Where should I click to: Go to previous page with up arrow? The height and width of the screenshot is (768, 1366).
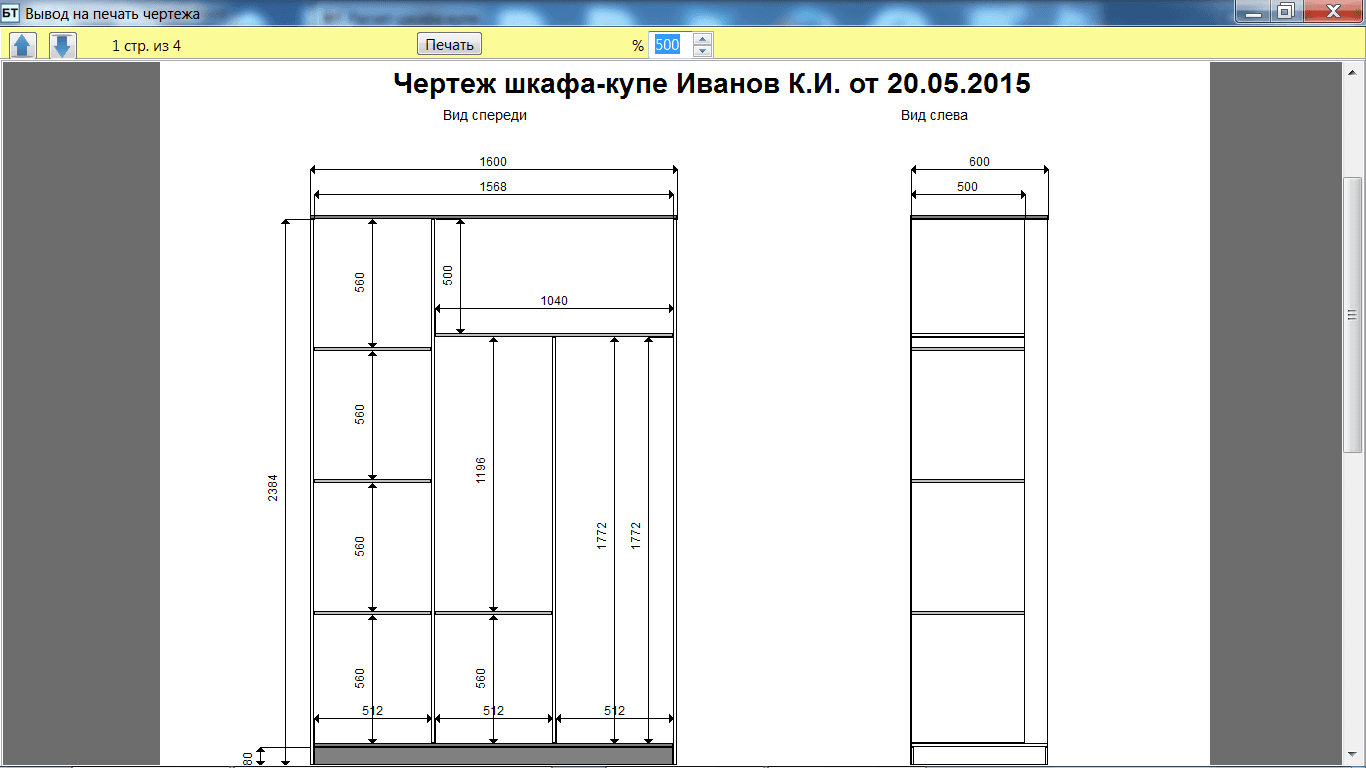[x=23, y=45]
